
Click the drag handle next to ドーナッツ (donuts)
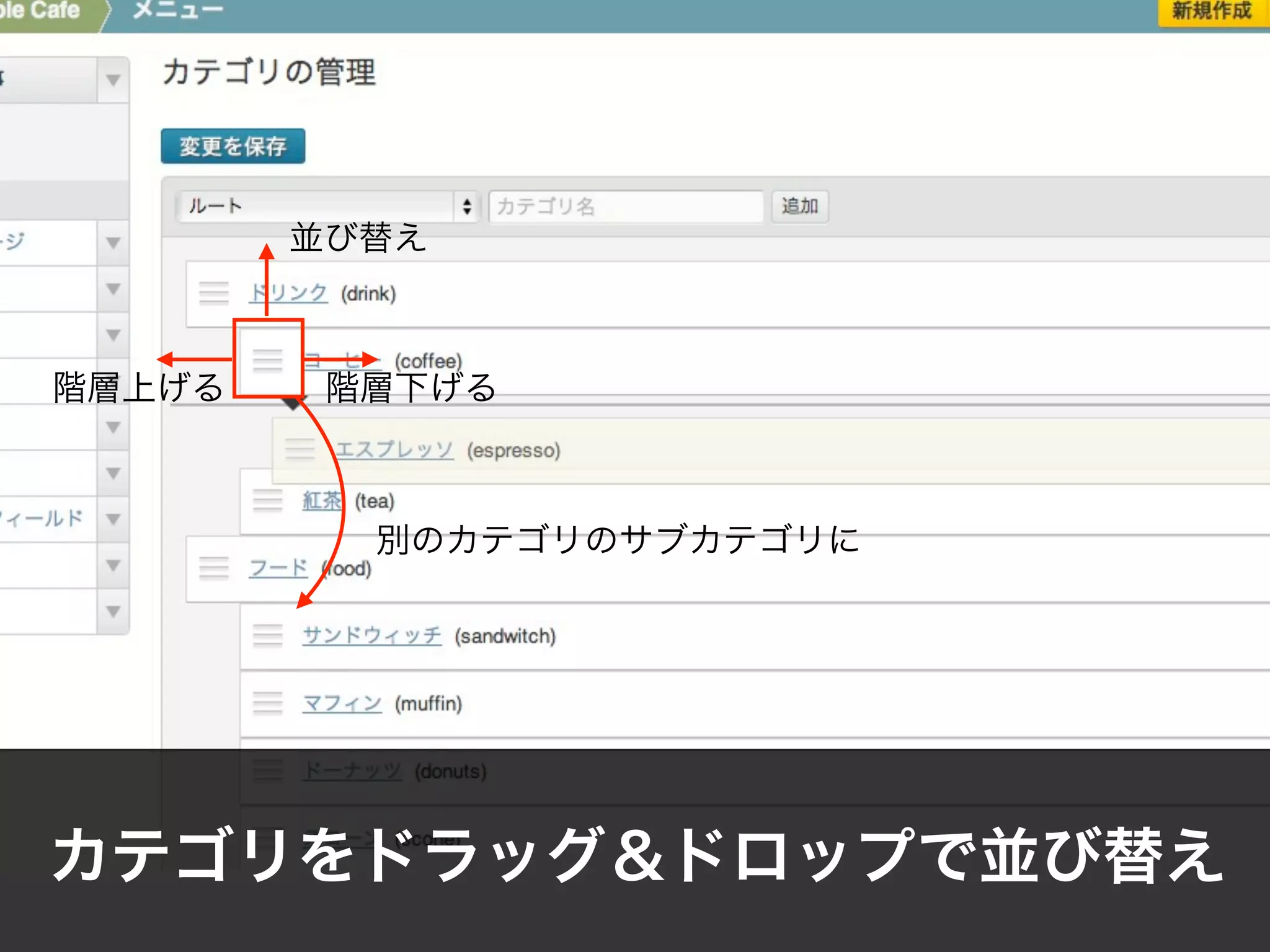267,770
